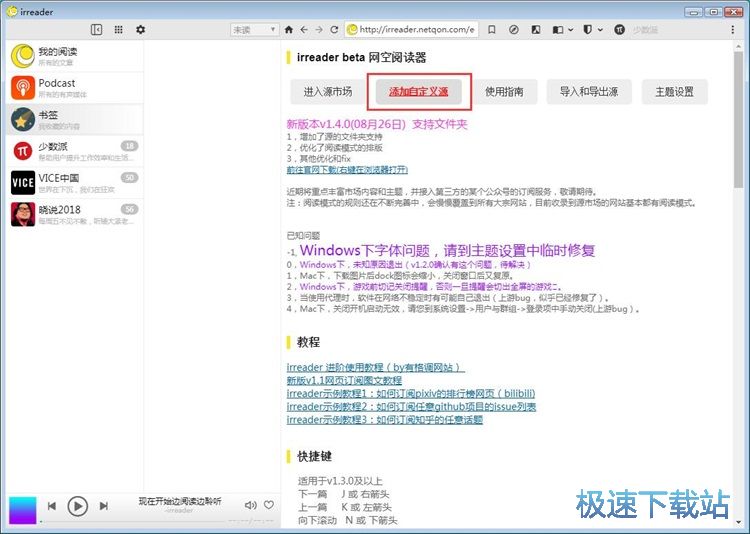Select the VICE中国 feed
The height and width of the screenshot is (534, 750).
[x=74, y=183]
